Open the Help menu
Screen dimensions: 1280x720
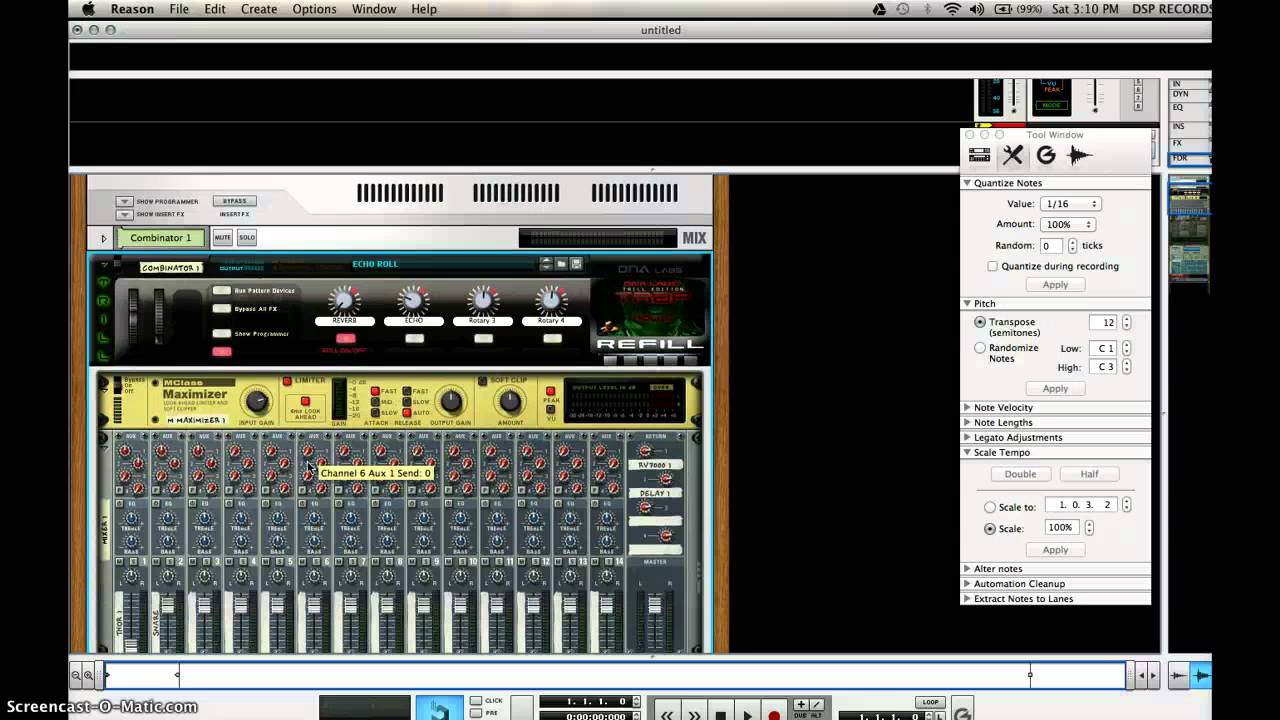coord(424,9)
